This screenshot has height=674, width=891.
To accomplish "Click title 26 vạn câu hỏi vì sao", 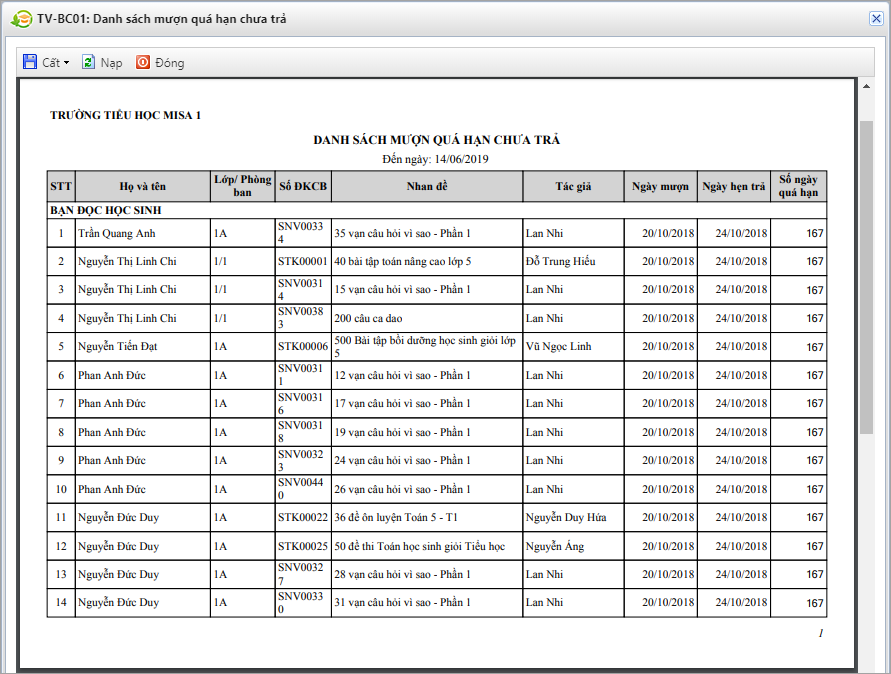I will tap(402, 489).
